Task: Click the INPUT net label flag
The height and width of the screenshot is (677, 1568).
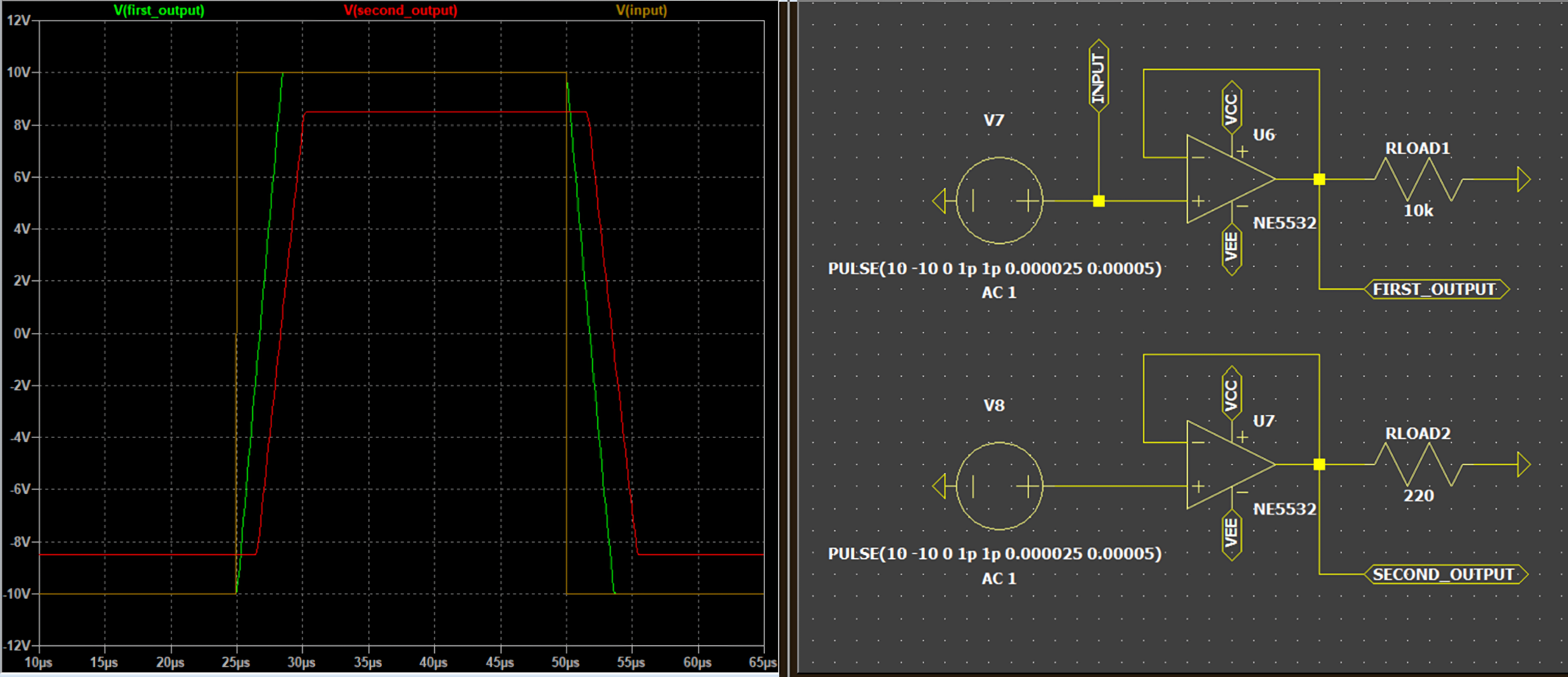Action: coord(1099,76)
